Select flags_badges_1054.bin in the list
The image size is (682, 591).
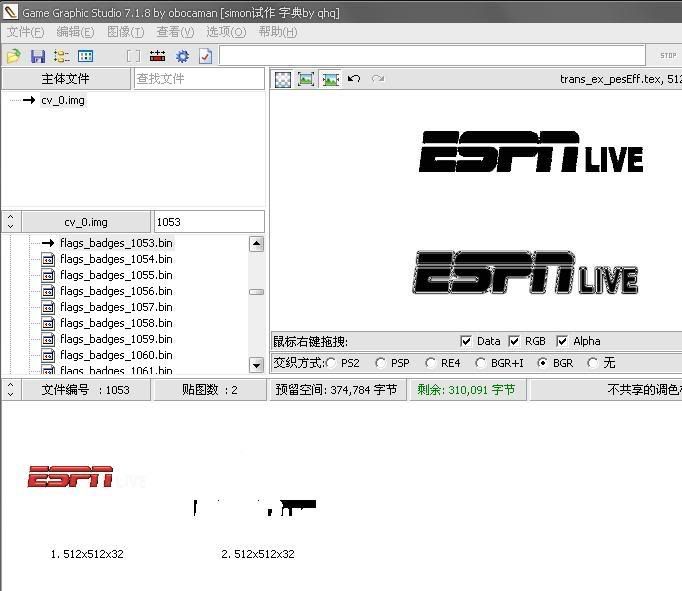(116, 259)
